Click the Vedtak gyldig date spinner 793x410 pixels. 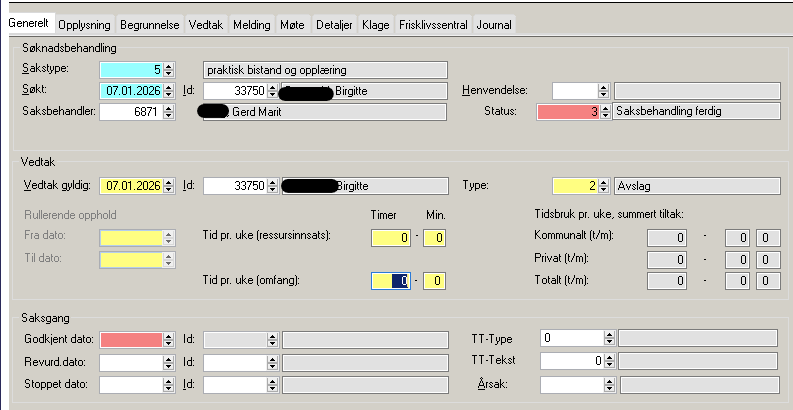pos(168,186)
